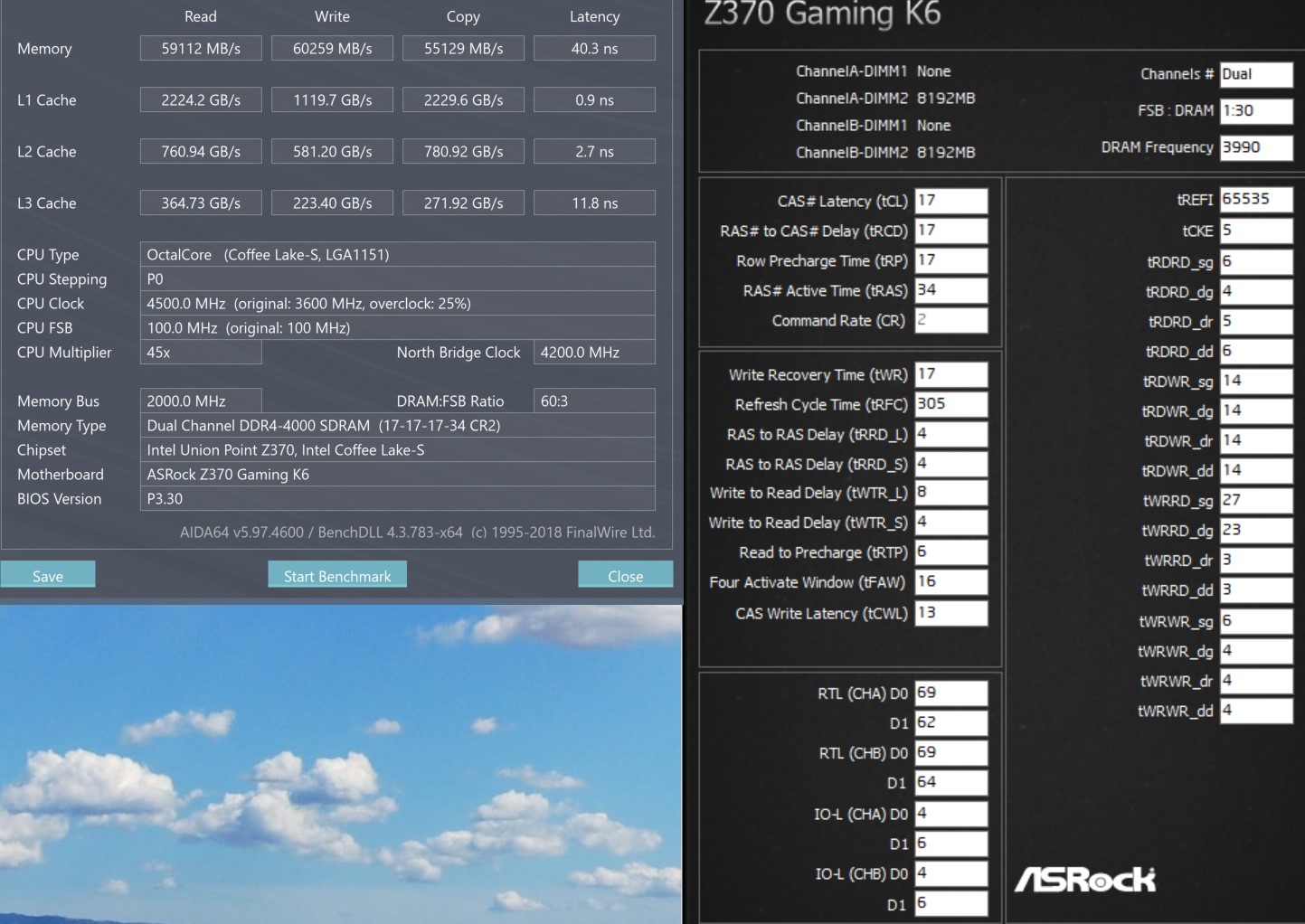
Task: Click the CPU Type field showing OctalCore
Action: [x=398, y=254]
